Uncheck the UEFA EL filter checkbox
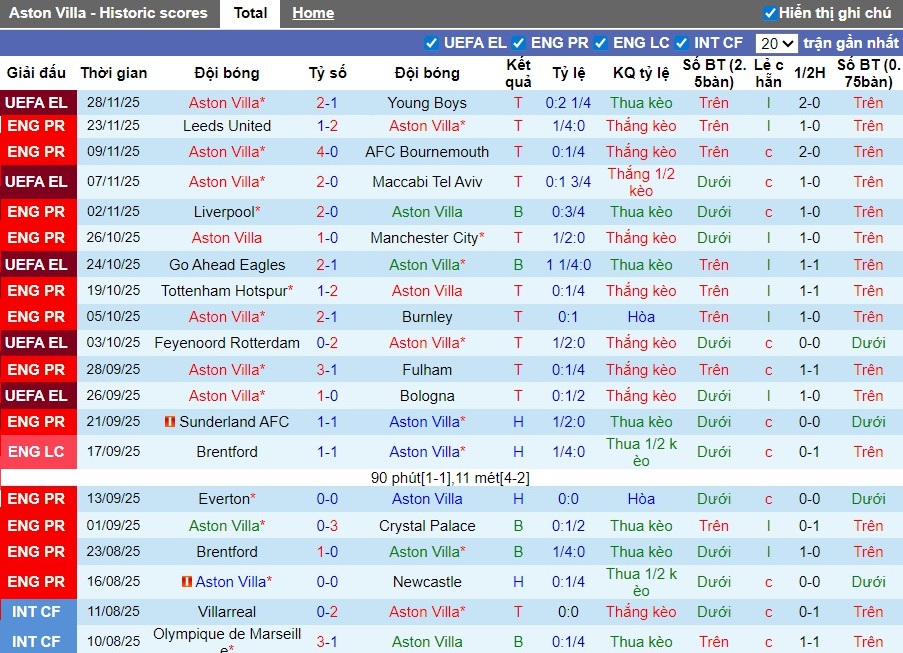Image resolution: width=903 pixels, height=653 pixels. coord(432,43)
